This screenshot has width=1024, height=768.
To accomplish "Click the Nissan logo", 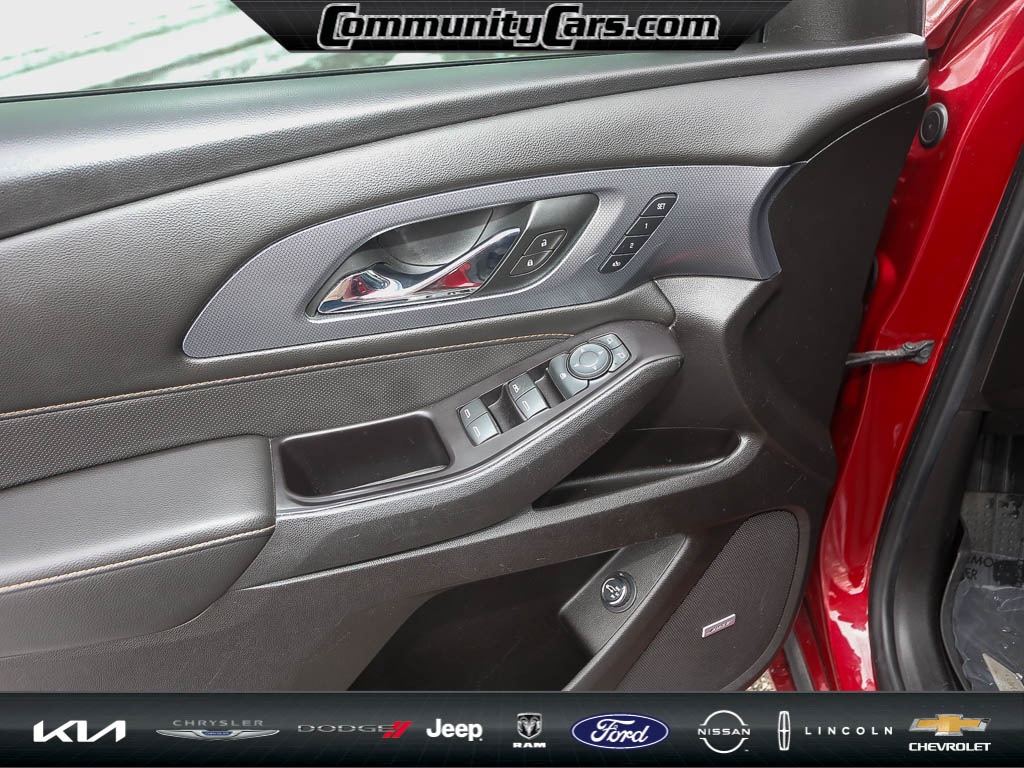I will 724,731.
